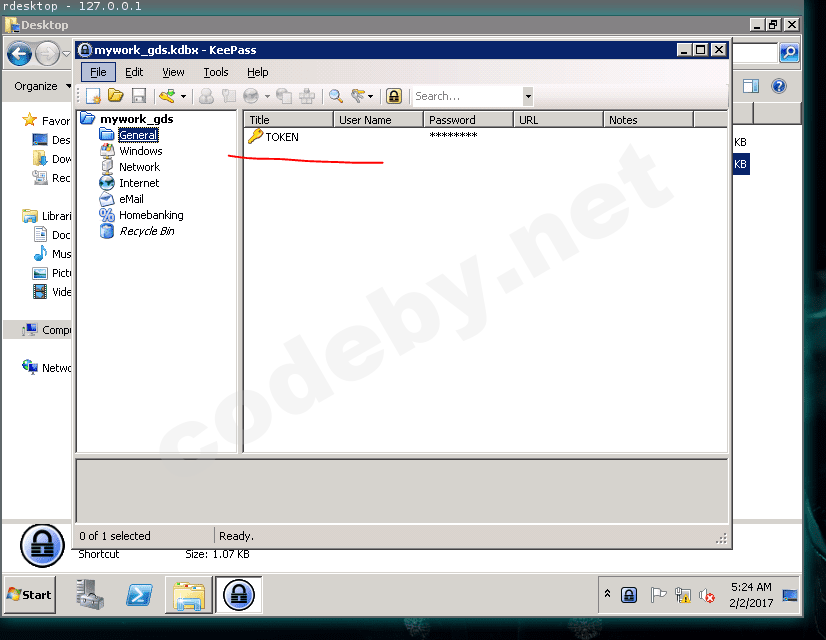Open the File menu
The width and height of the screenshot is (826, 640).
pos(98,72)
